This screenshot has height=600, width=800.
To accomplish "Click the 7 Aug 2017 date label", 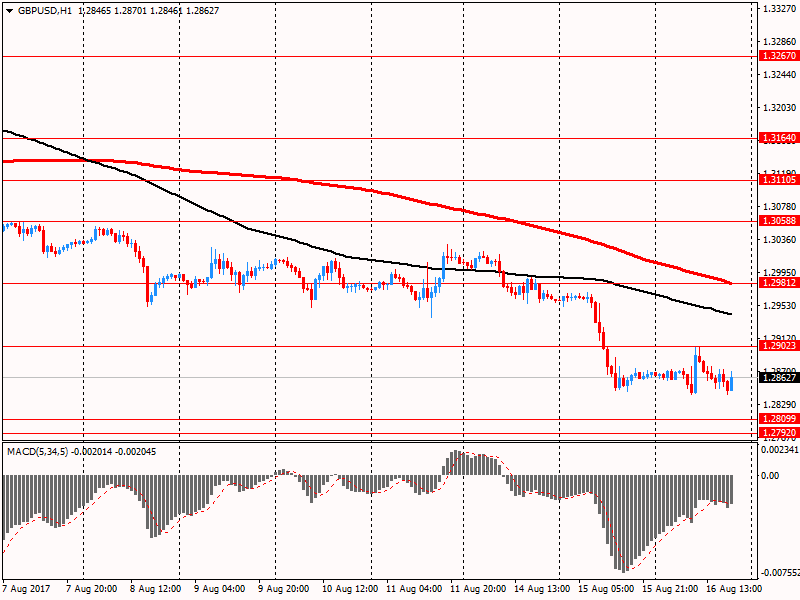I will tap(27, 589).
